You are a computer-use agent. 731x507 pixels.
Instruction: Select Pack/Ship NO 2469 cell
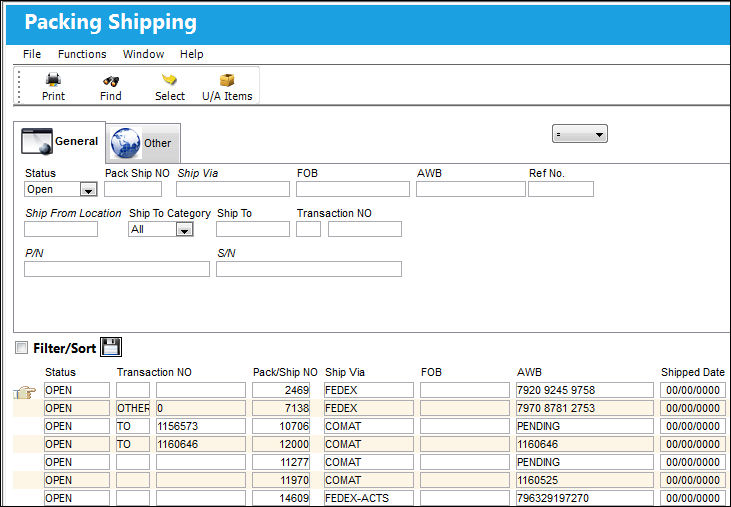pos(281,390)
